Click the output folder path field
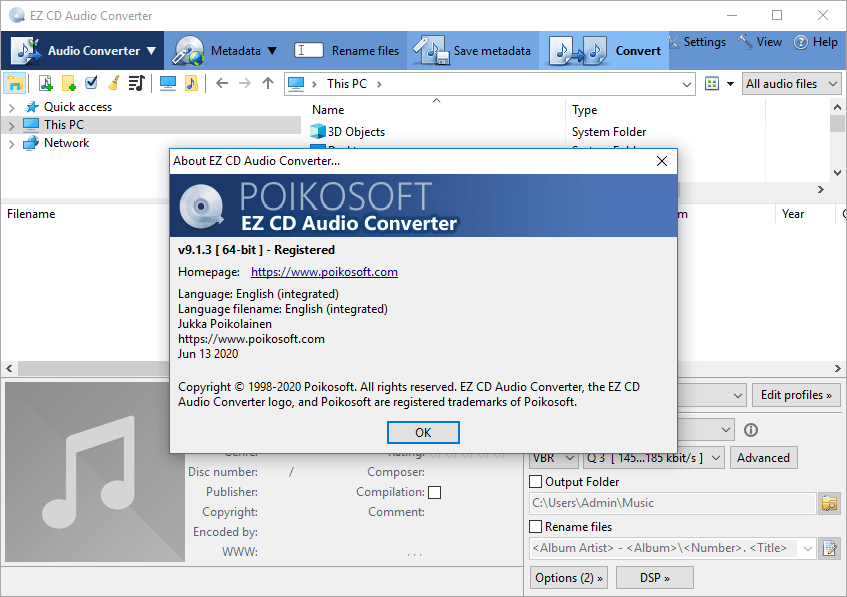This screenshot has height=597, width=847. (673, 503)
